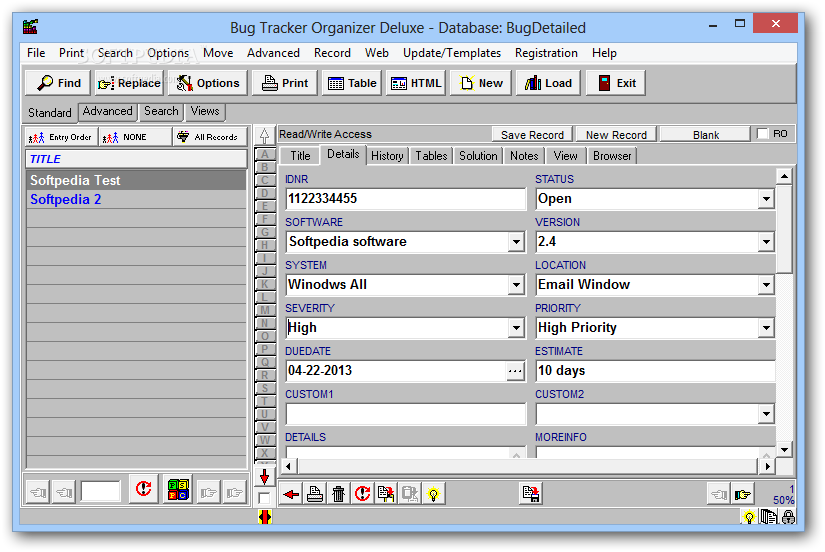The height and width of the screenshot is (552, 825).
Task: Click into the IDNR input field
Action: pos(405,199)
